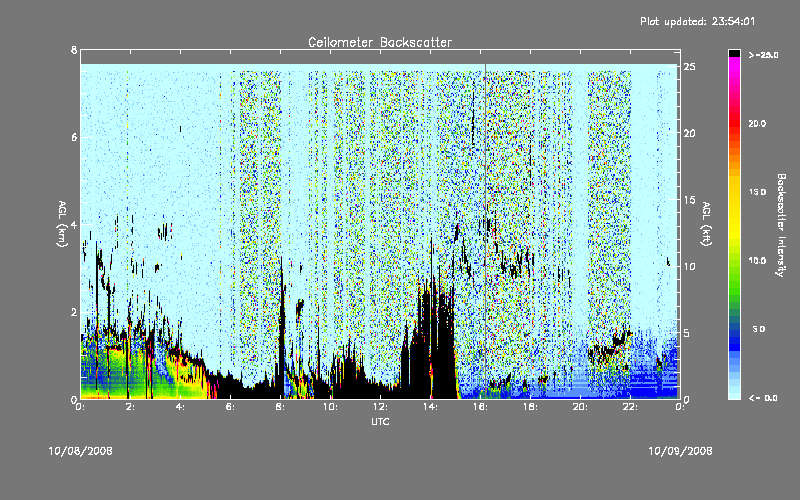Click the 'AGL (km)' left axis label
Screen dimensions: 800x500
click(62, 224)
